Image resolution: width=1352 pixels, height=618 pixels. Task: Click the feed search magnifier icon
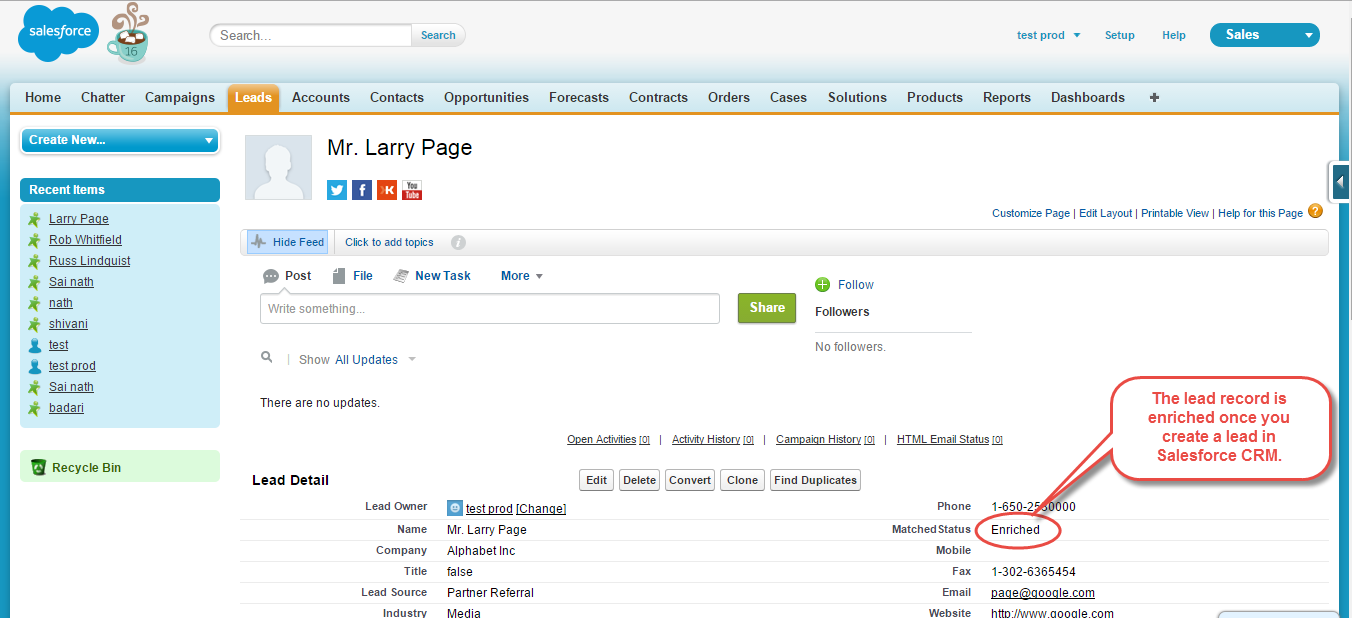267,357
